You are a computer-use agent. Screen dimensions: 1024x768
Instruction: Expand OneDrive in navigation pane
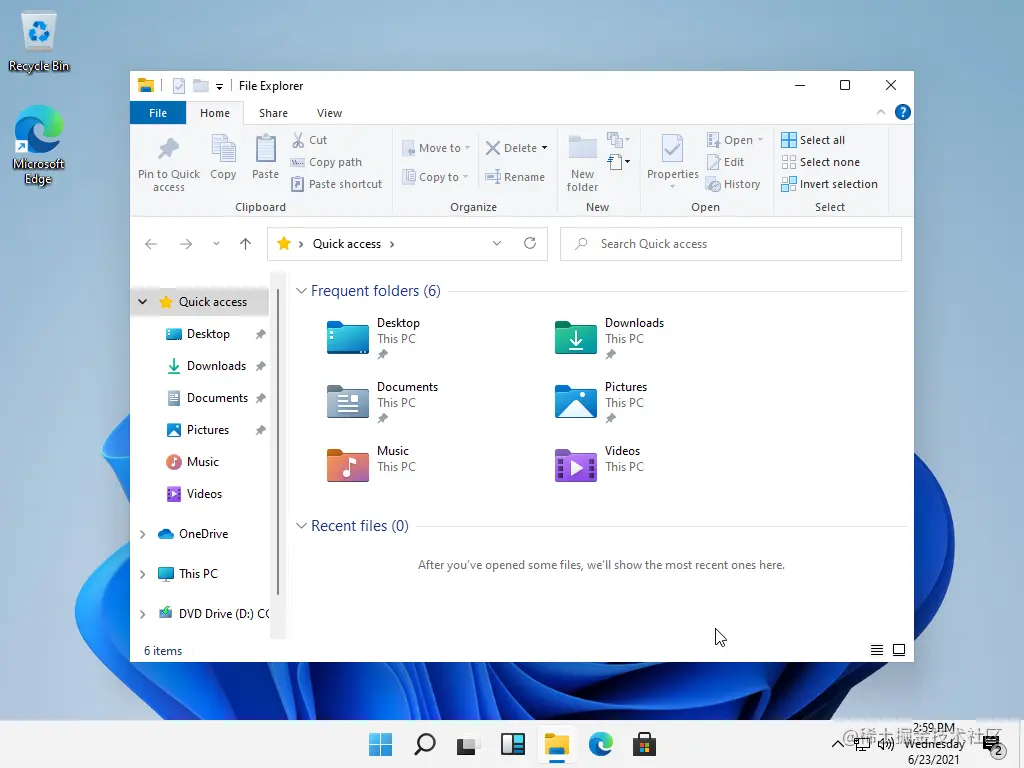(x=142, y=534)
